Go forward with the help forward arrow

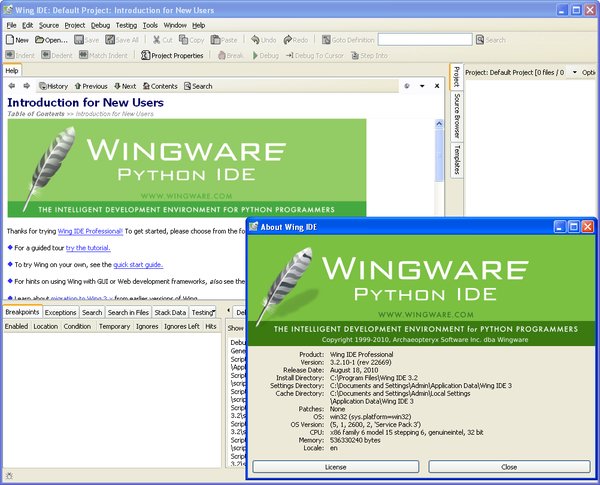click(x=27, y=86)
